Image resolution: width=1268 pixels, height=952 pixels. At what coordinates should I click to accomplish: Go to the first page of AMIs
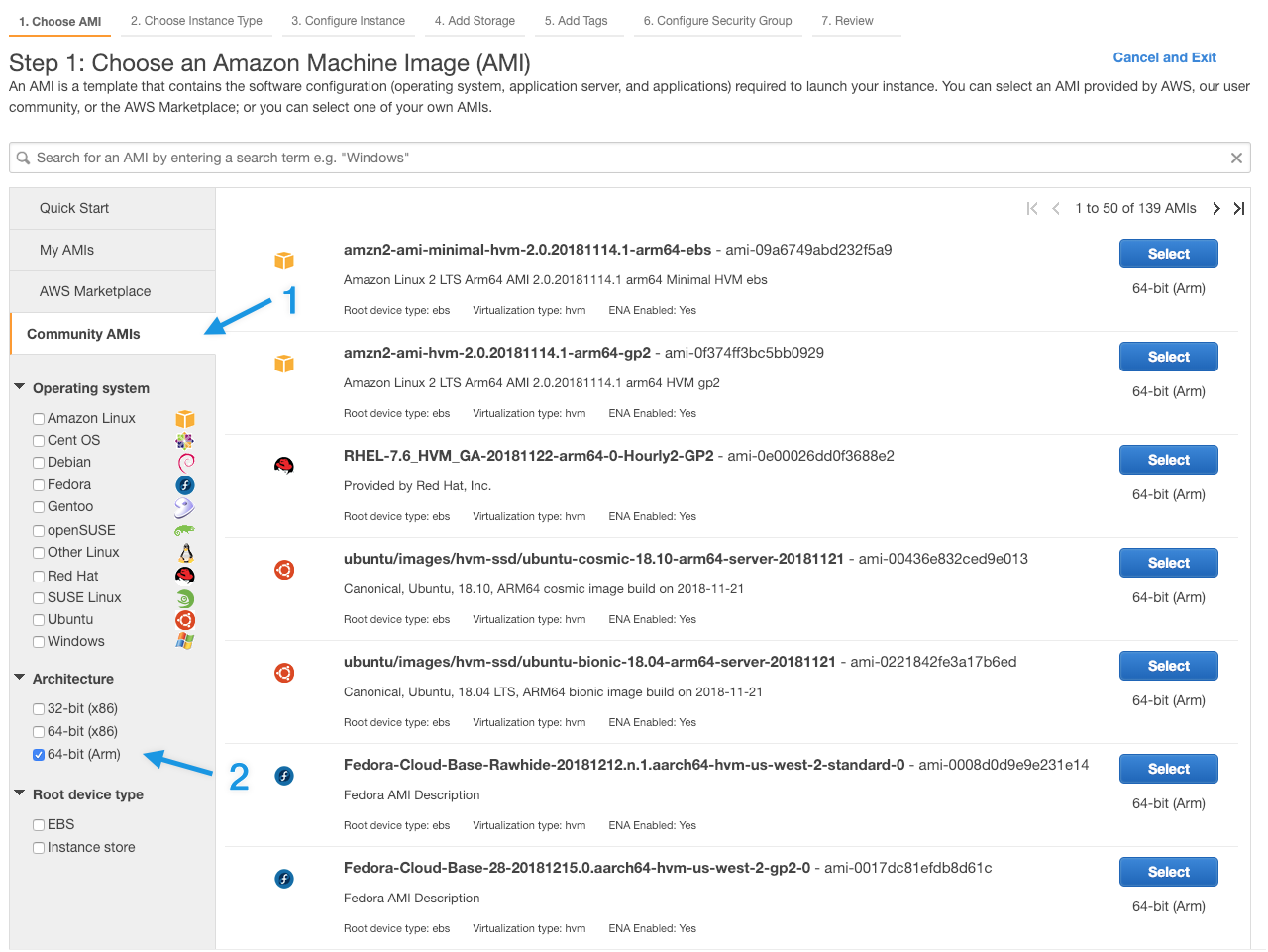coord(1032,208)
